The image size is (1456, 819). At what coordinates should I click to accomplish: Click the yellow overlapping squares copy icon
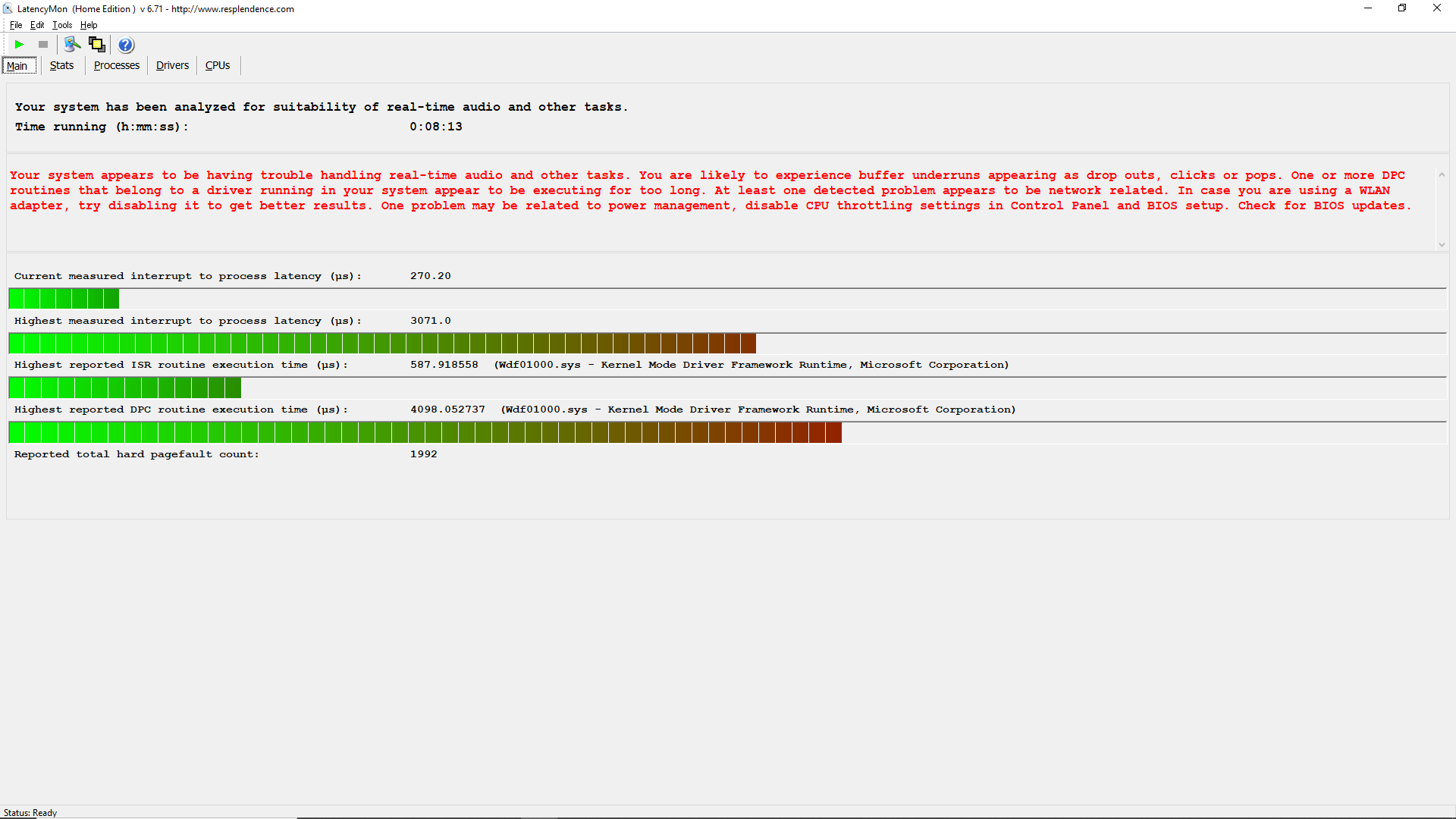pyautogui.click(x=96, y=45)
